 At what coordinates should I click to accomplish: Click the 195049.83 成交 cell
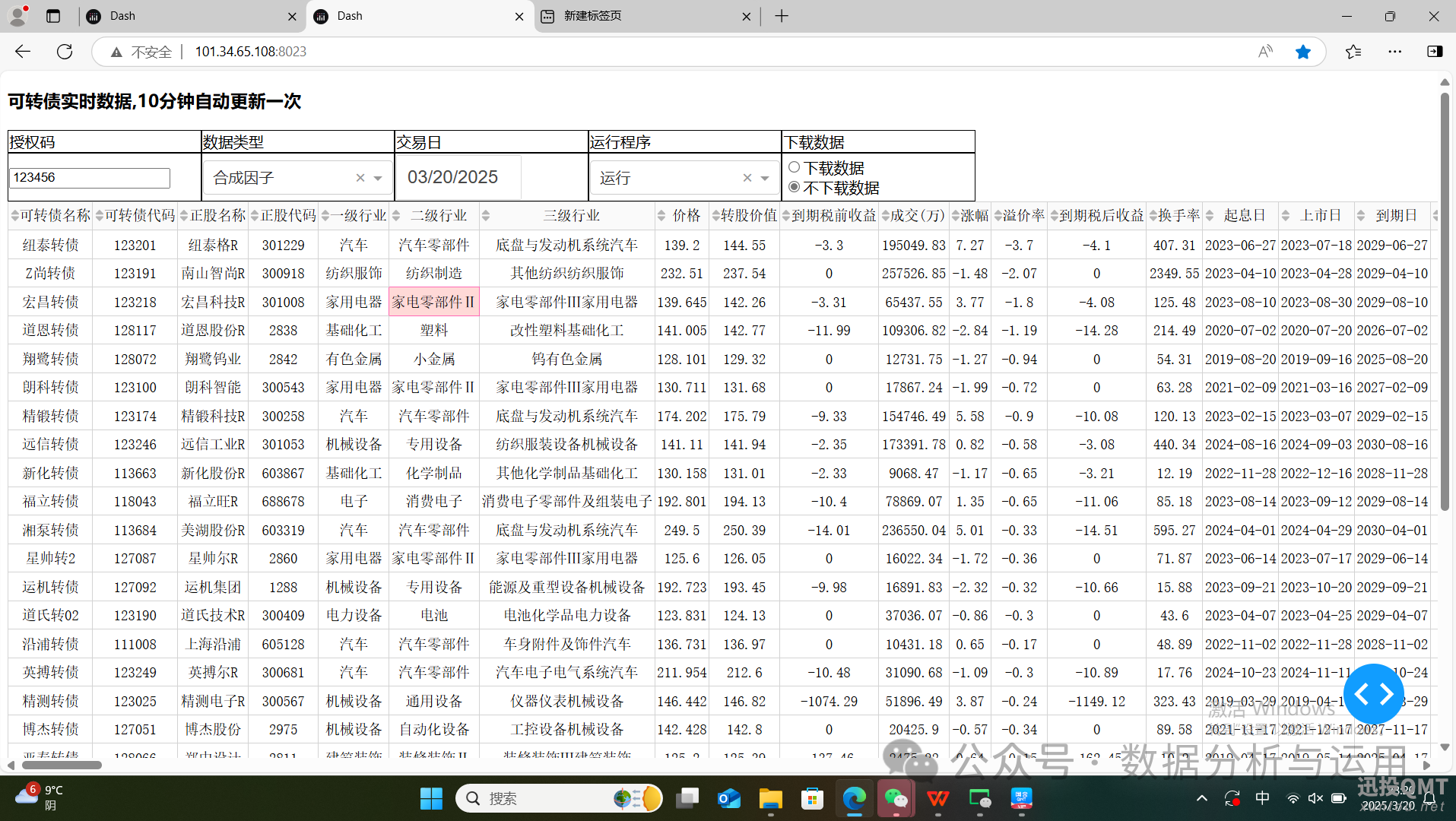pos(914,245)
